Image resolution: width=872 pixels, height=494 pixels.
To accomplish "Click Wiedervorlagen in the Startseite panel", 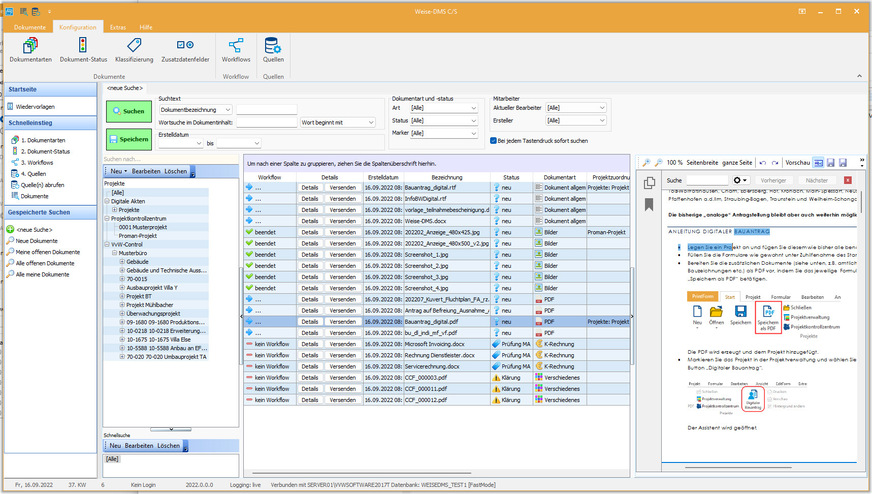I will [35, 105].
